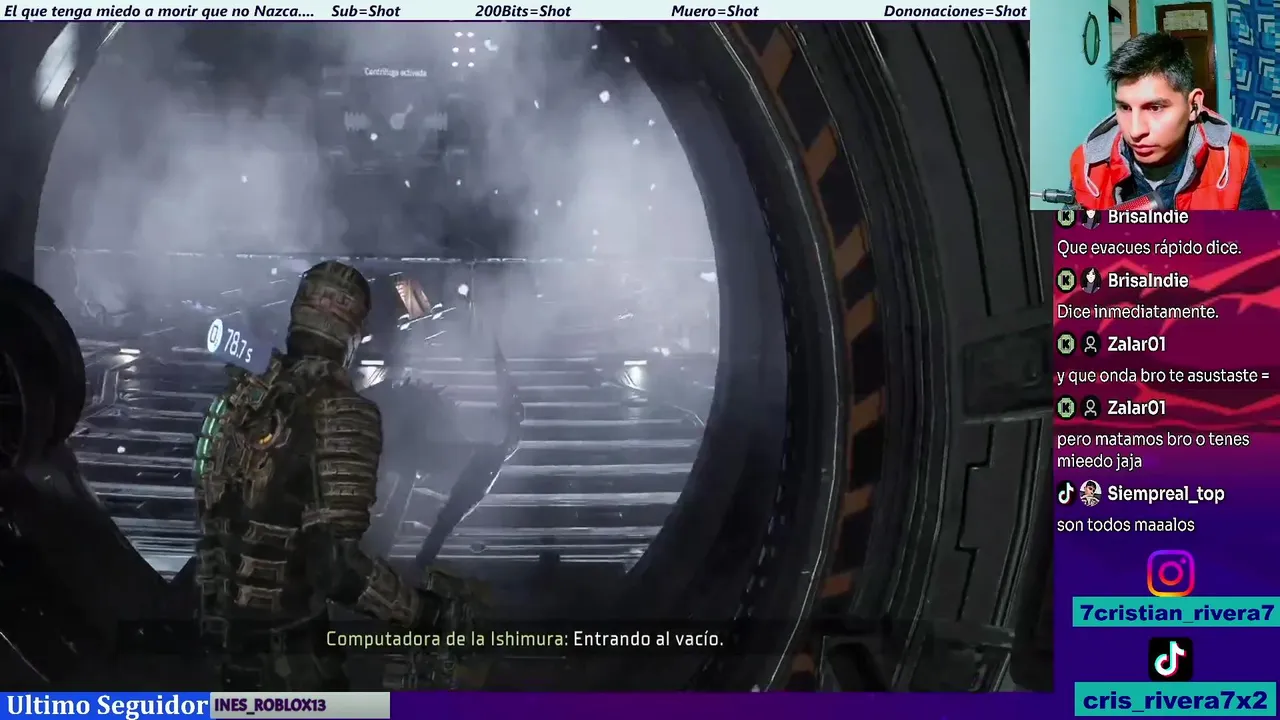The height and width of the screenshot is (720, 1280).
Task: Click Kick badge above 'pero matamos bro' message
Action: (x=1066, y=408)
